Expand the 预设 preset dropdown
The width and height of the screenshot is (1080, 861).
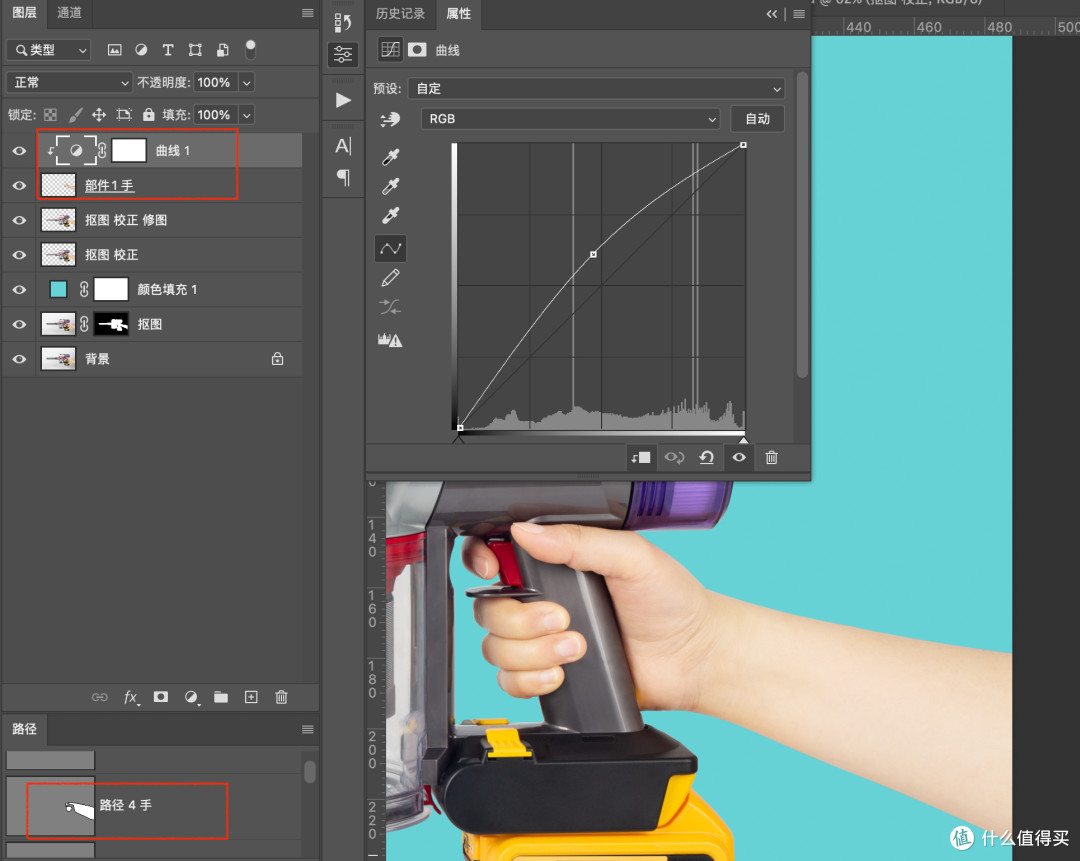pos(596,88)
